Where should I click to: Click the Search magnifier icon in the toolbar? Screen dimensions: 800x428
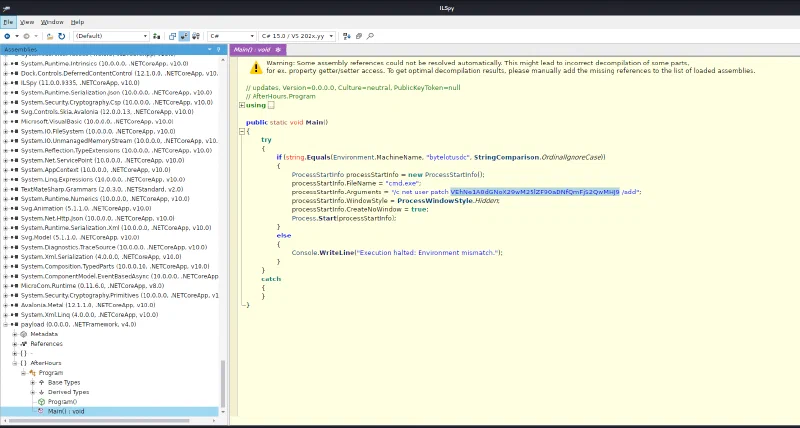tap(370, 36)
